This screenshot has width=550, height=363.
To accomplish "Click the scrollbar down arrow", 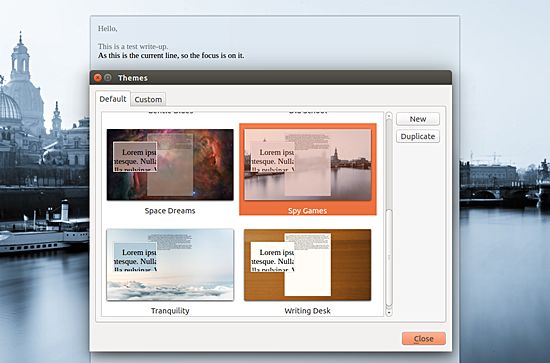I will tap(389, 312).
